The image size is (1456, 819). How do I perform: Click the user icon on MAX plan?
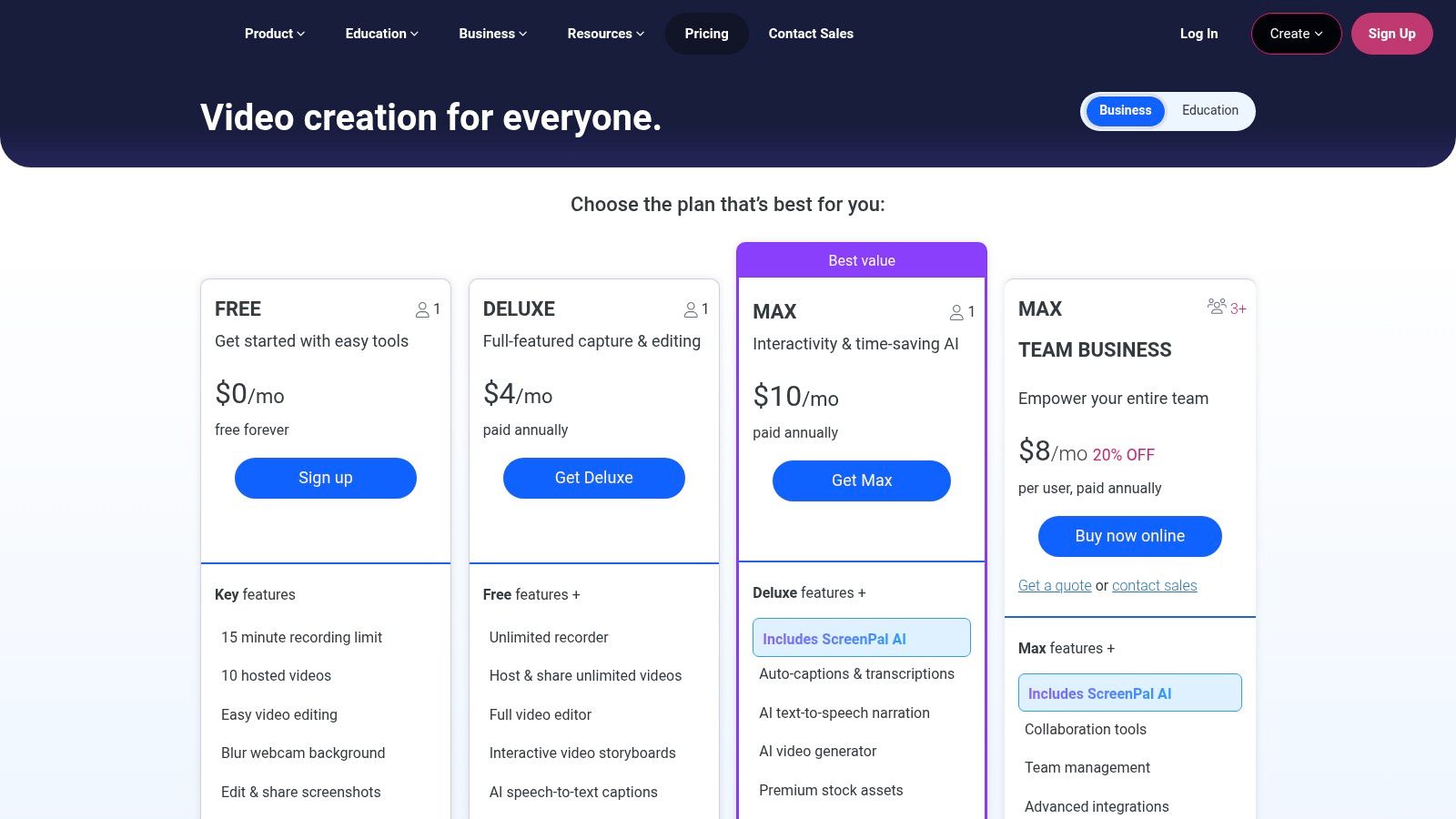pyautogui.click(x=956, y=313)
